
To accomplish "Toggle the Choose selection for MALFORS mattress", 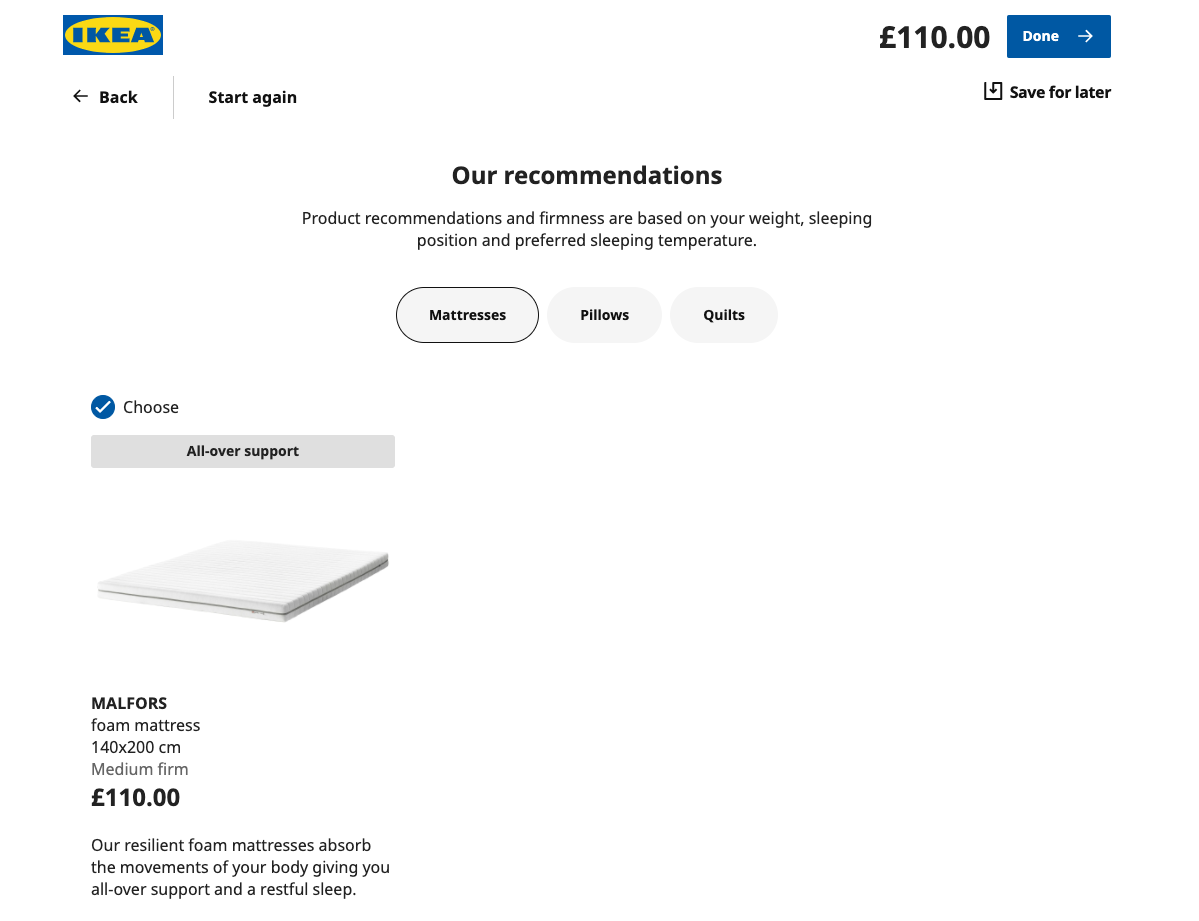I will coord(102,407).
